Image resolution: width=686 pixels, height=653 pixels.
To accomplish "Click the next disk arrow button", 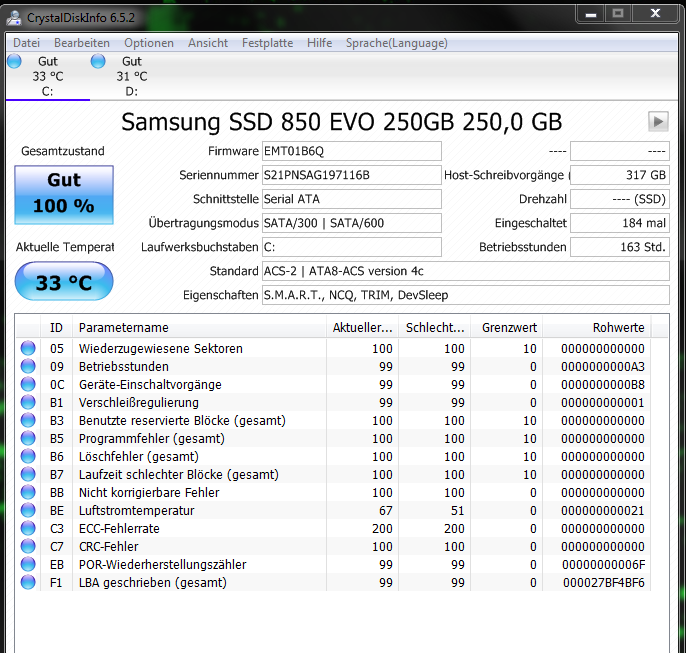I will [658, 121].
